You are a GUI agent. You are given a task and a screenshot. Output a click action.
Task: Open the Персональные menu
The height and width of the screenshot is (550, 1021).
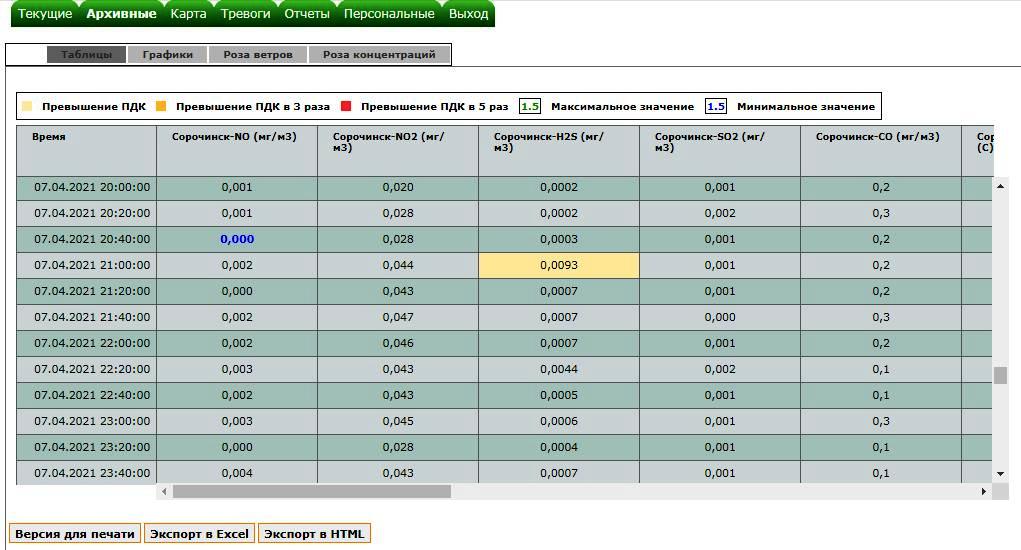[389, 14]
